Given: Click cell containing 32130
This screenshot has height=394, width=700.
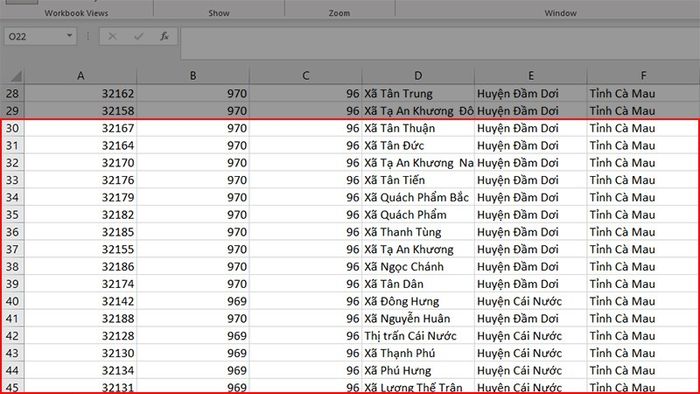Looking at the screenshot, I should pyautogui.click(x=80, y=353).
